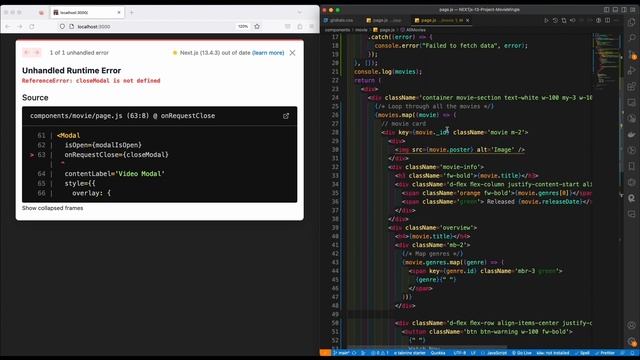Click 'console.log(movies);' on line 21

click(x=388, y=72)
